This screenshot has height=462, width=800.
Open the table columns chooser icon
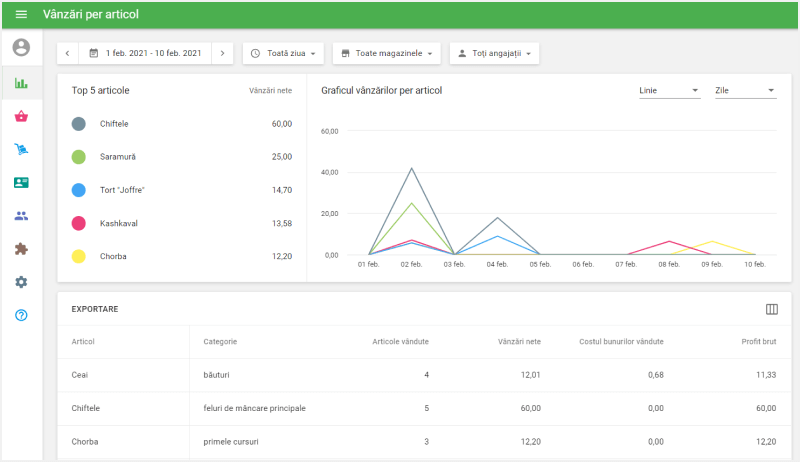point(772,309)
